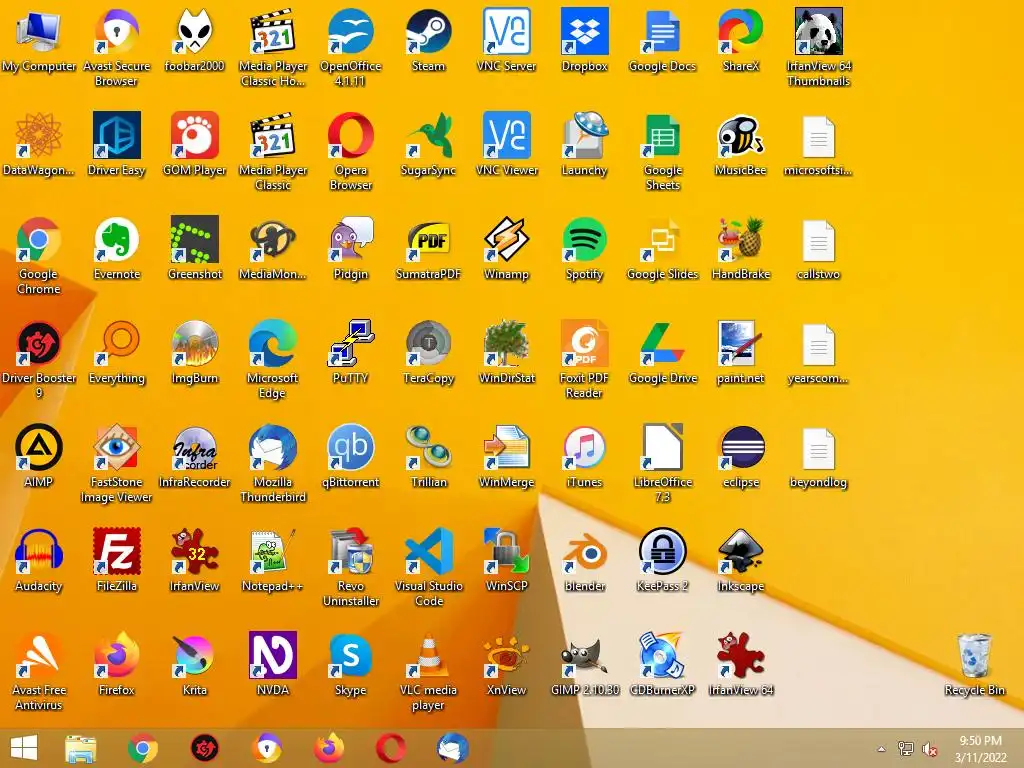The height and width of the screenshot is (768, 1024).
Task: Launch Thunderbird from the taskbar
Action: pos(453,748)
